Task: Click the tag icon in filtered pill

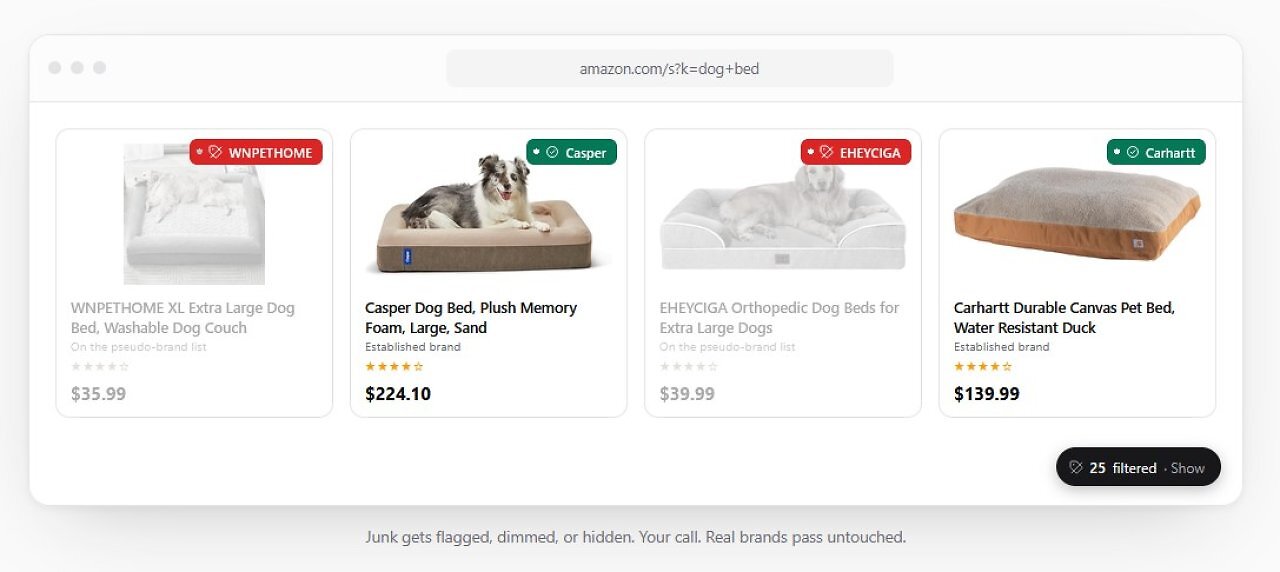Action: tap(1076, 467)
